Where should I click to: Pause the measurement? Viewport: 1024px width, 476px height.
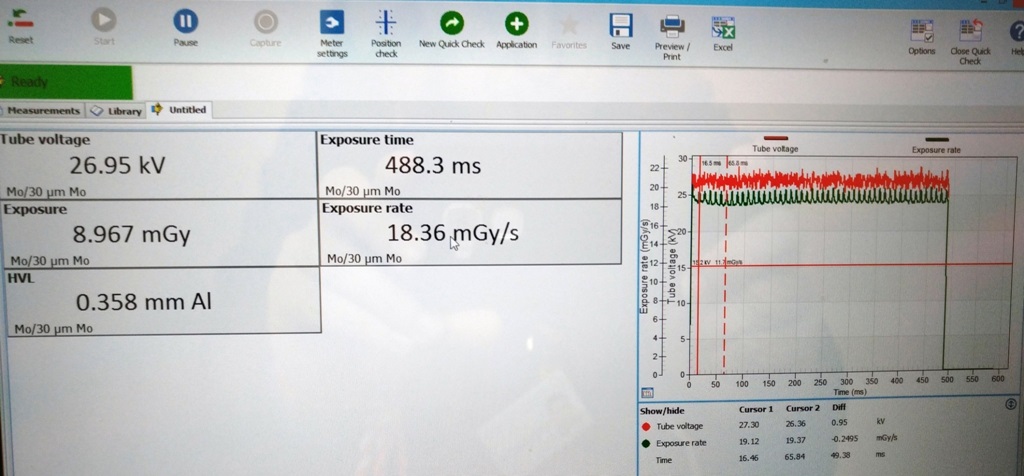pos(186,23)
